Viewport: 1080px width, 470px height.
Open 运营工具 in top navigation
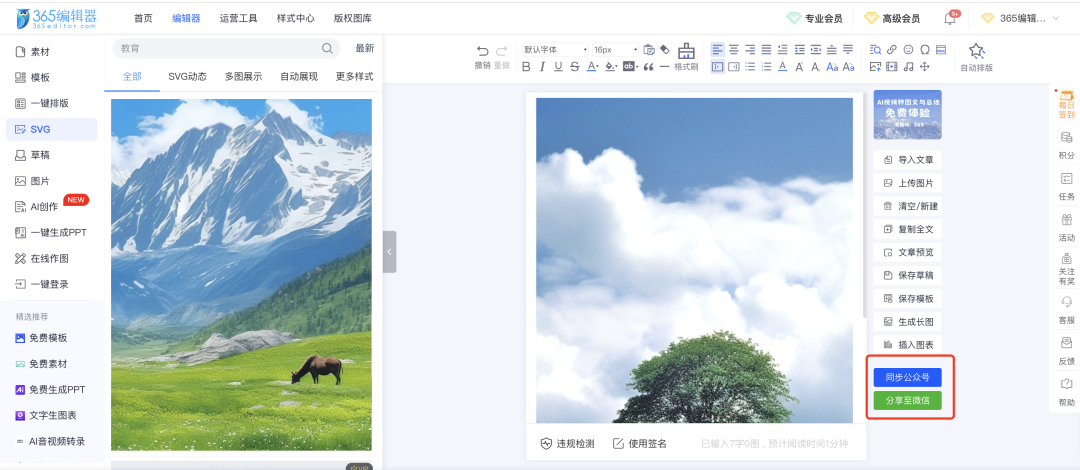[x=238, y=19]
